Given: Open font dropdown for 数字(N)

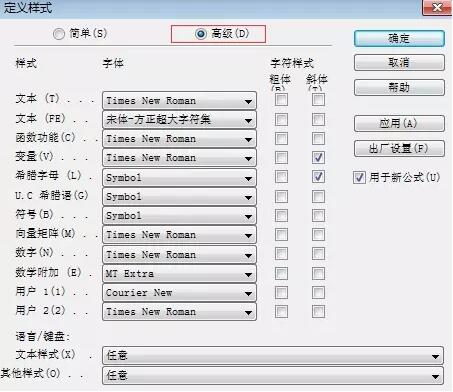Looking at the screenshot, I should (x=179, y=255).
